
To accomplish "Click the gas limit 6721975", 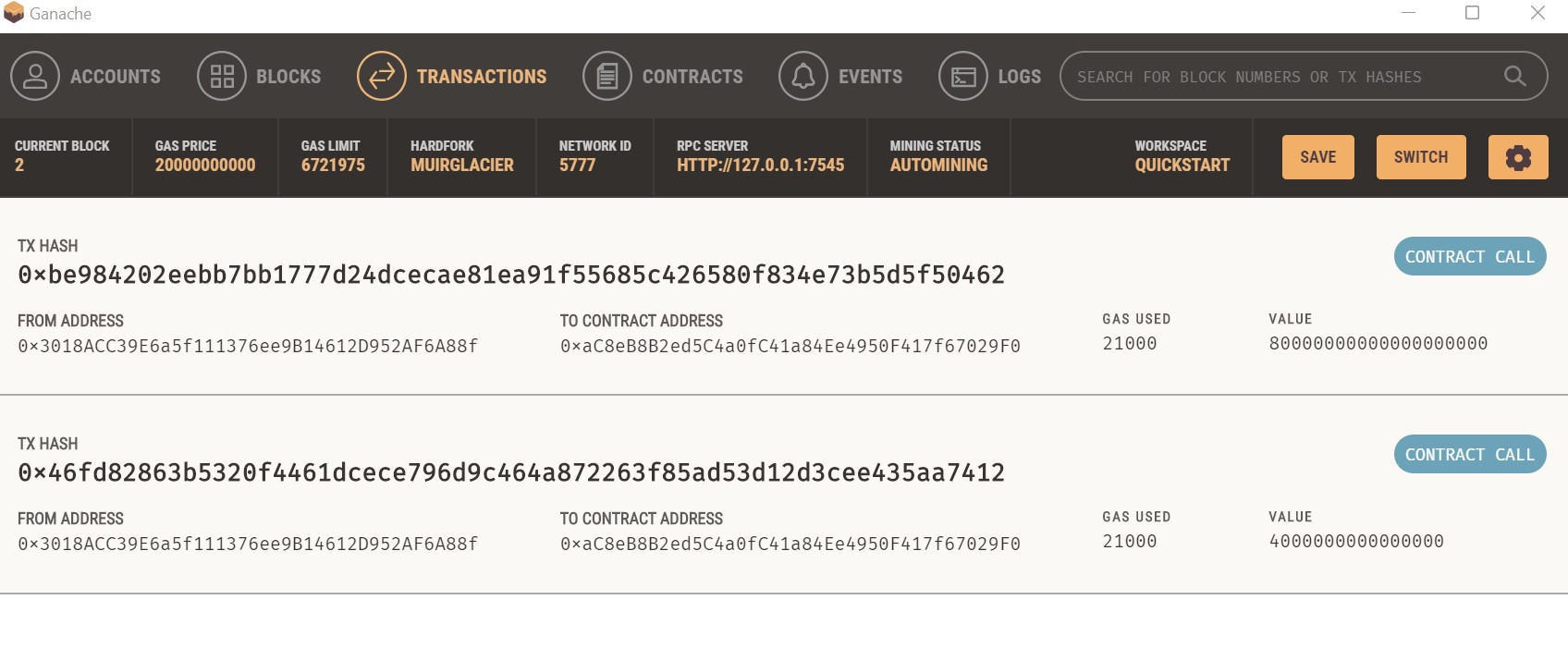I will click(333, 165).
